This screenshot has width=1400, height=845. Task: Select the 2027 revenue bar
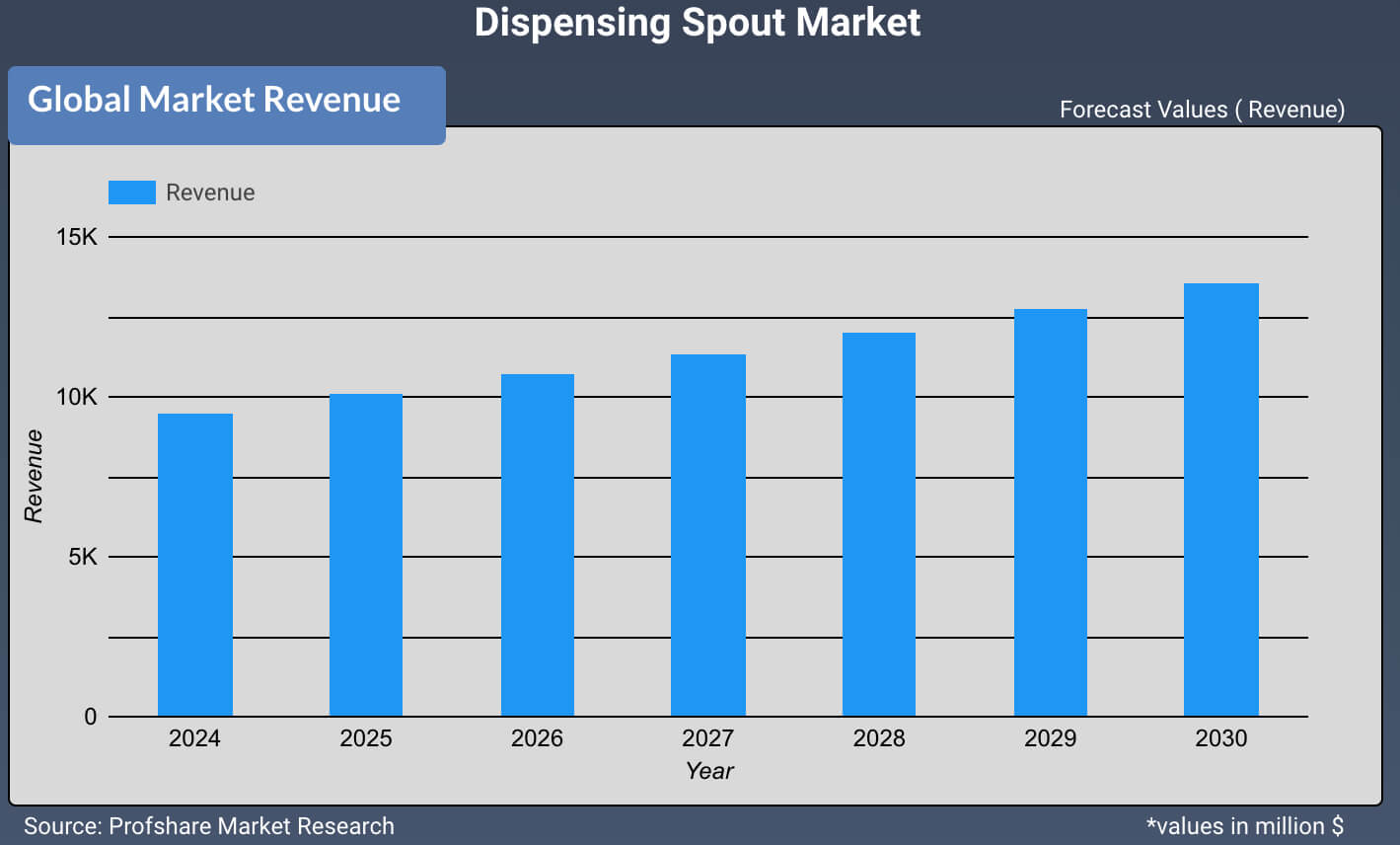tap(708, 535)
